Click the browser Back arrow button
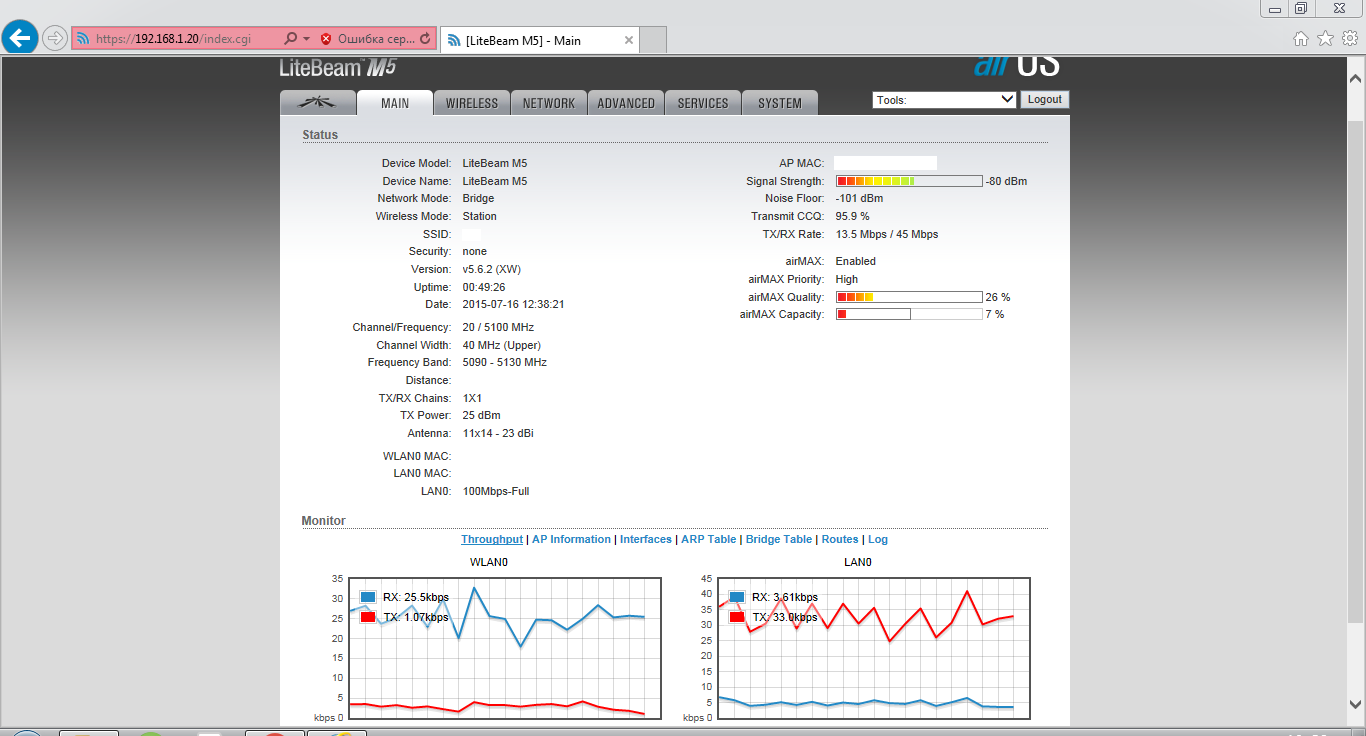 (20, 38)
